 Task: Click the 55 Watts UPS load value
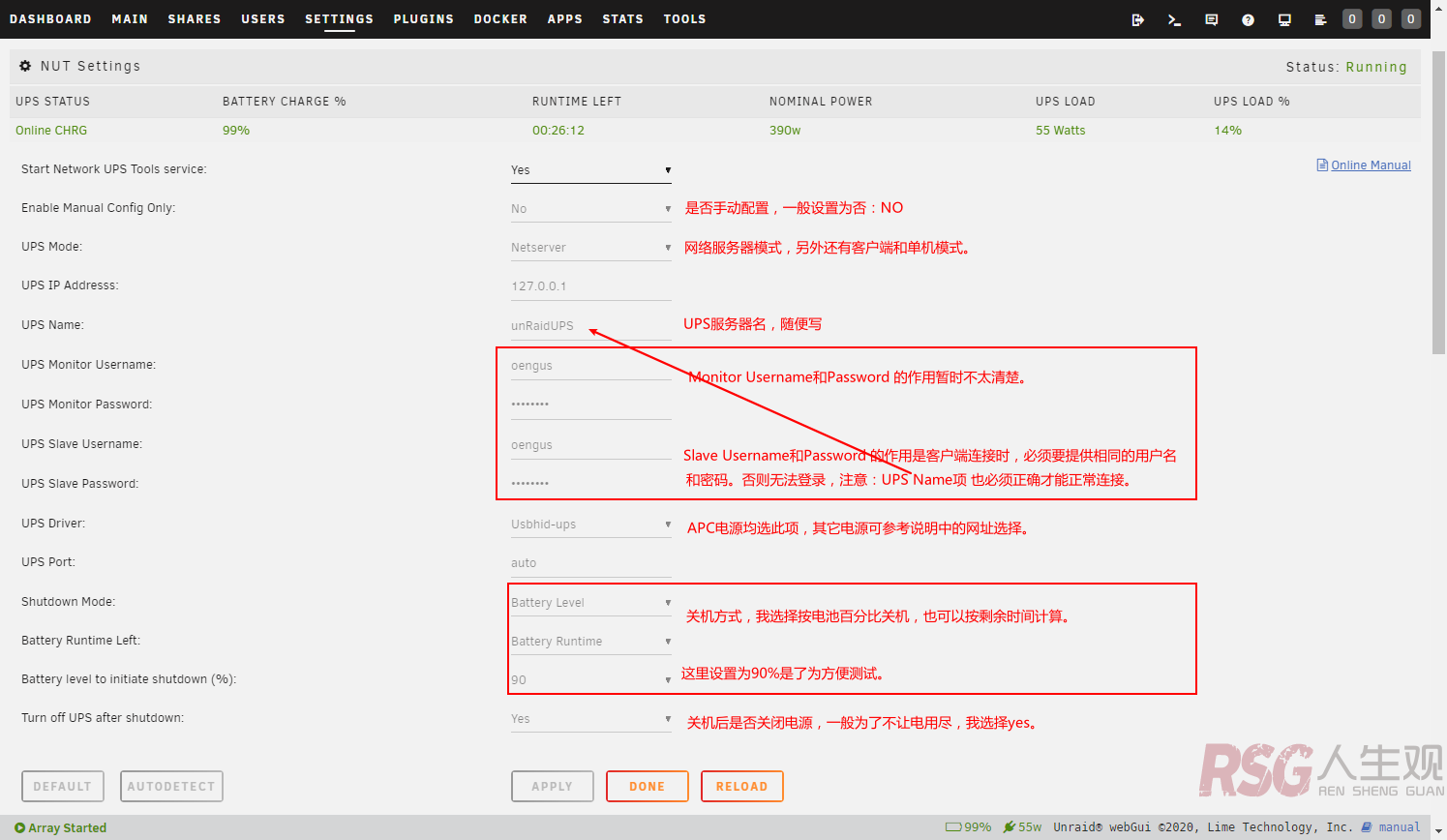(x=1061, y=131)
